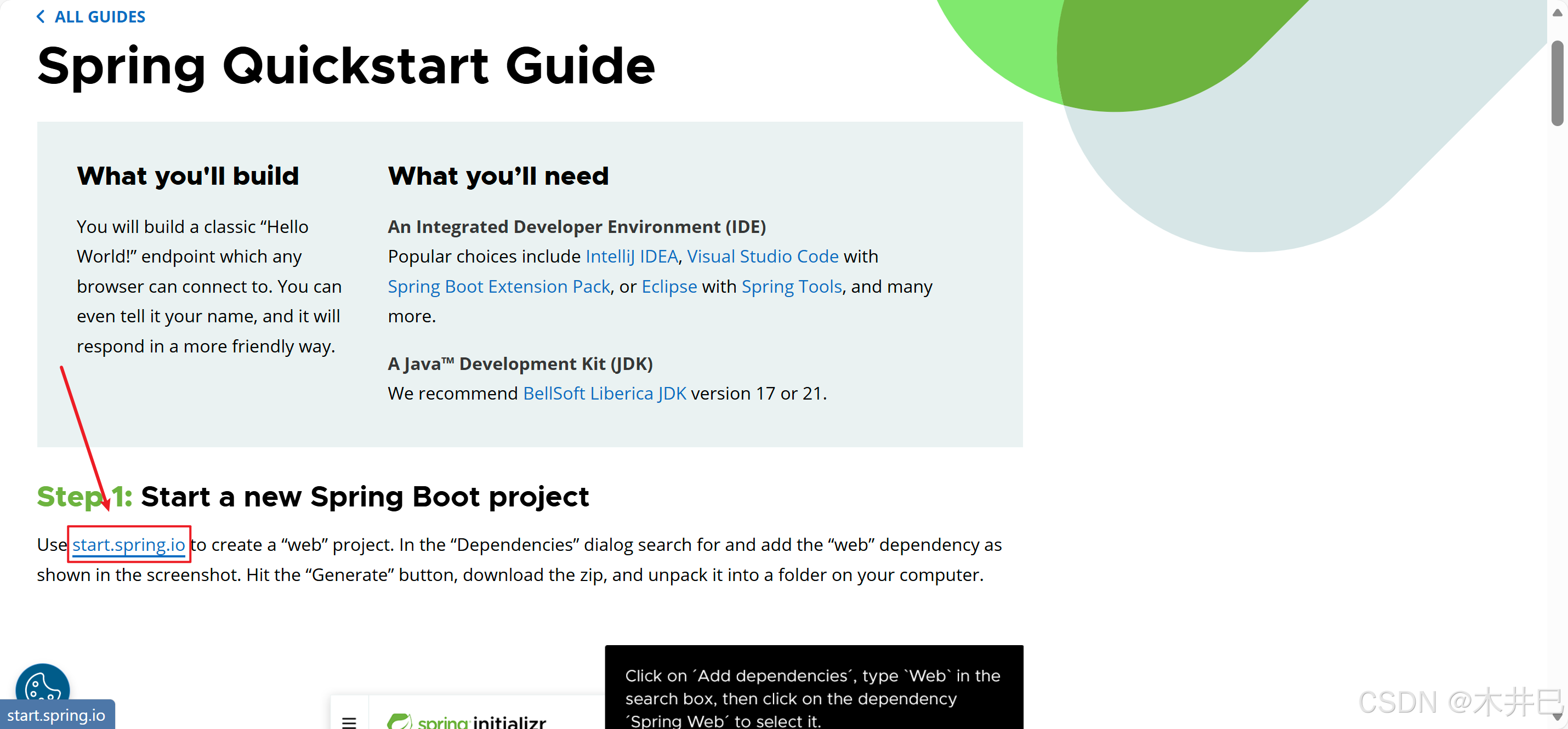
Task: Click the scrollbar up arrow
Action: (1556, 12)
